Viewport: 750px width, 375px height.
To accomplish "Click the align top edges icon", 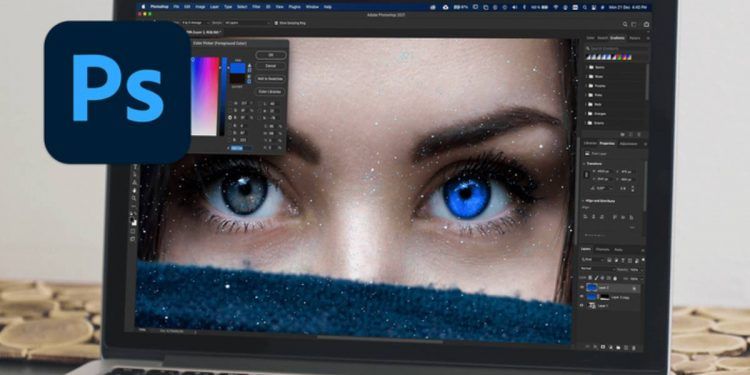I will pyautogui.click(x=615, y=217).
